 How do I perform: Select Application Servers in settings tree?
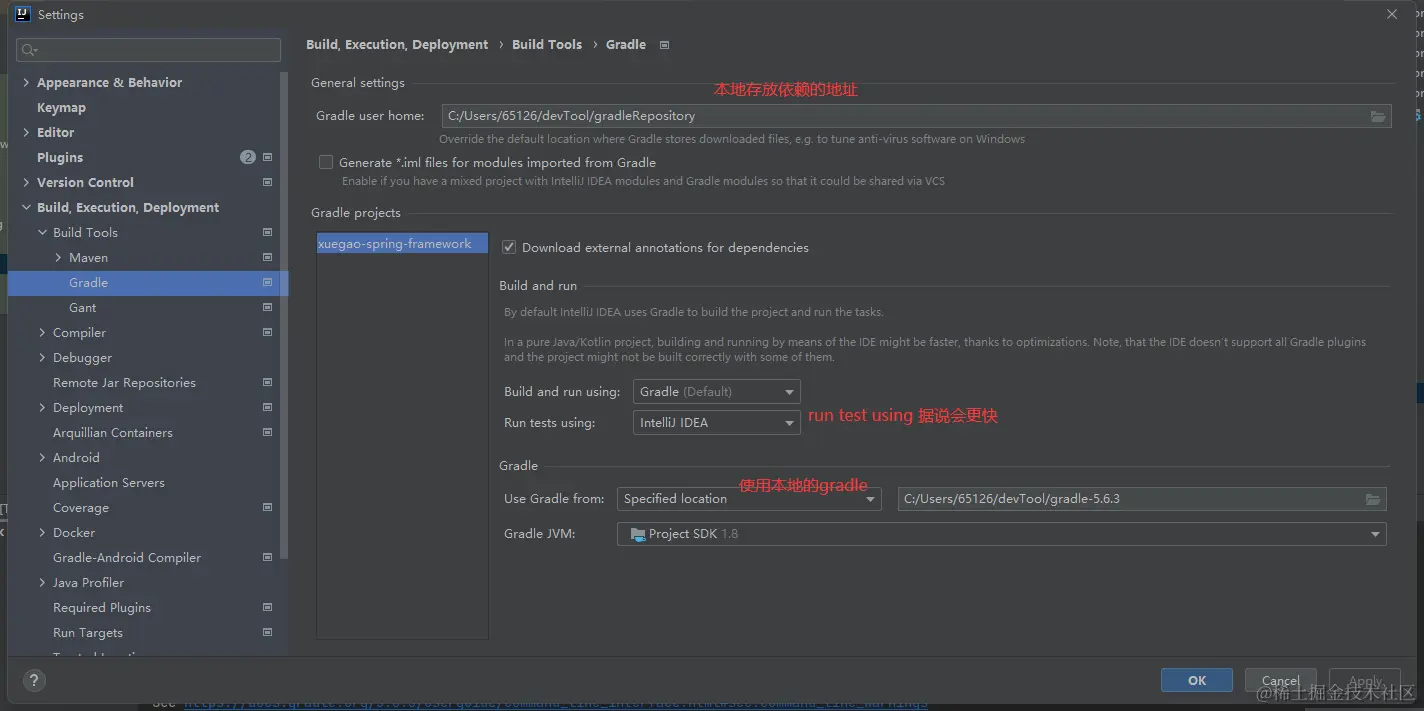pos(109,482)
